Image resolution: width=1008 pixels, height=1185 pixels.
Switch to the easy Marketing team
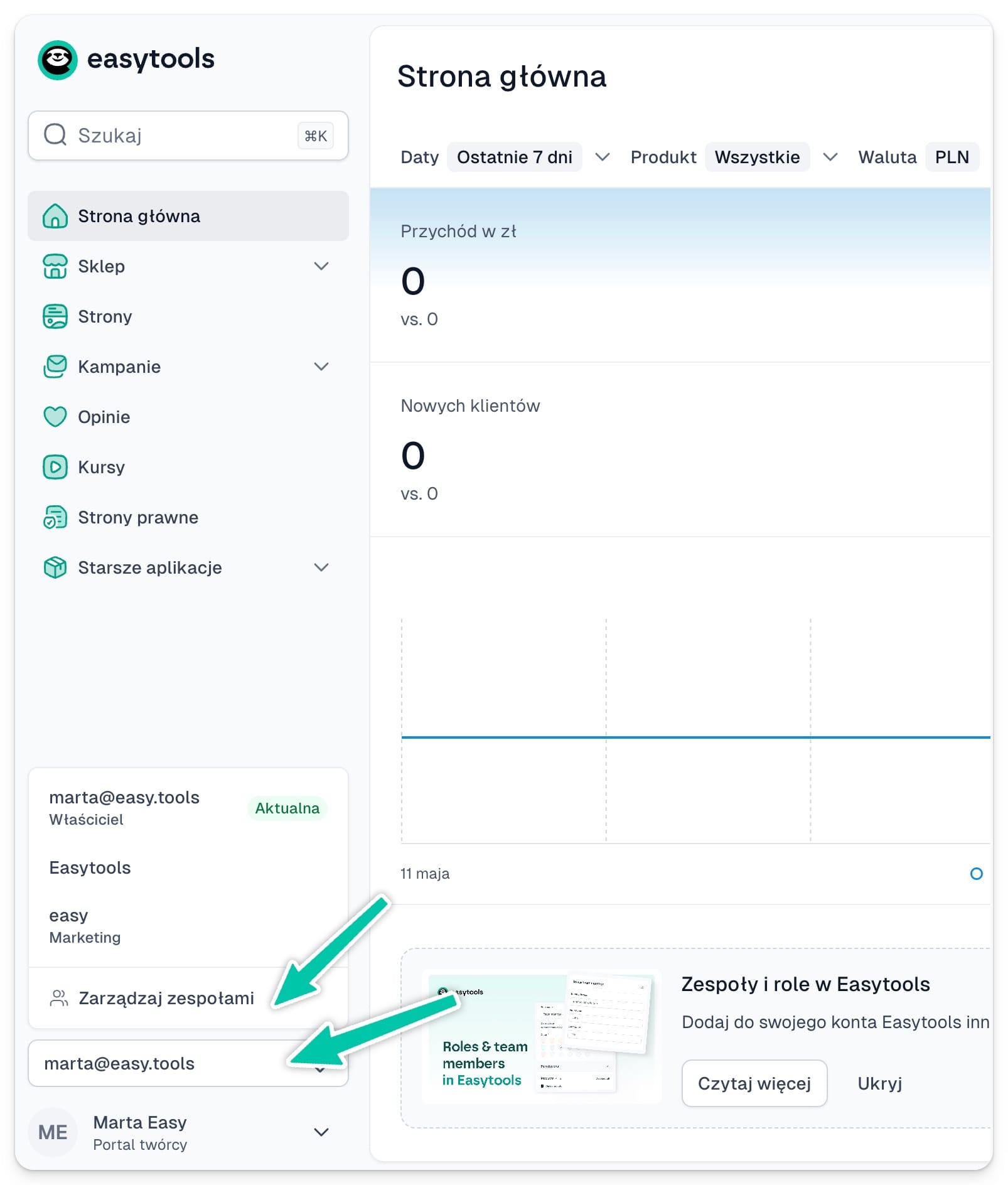188,926
